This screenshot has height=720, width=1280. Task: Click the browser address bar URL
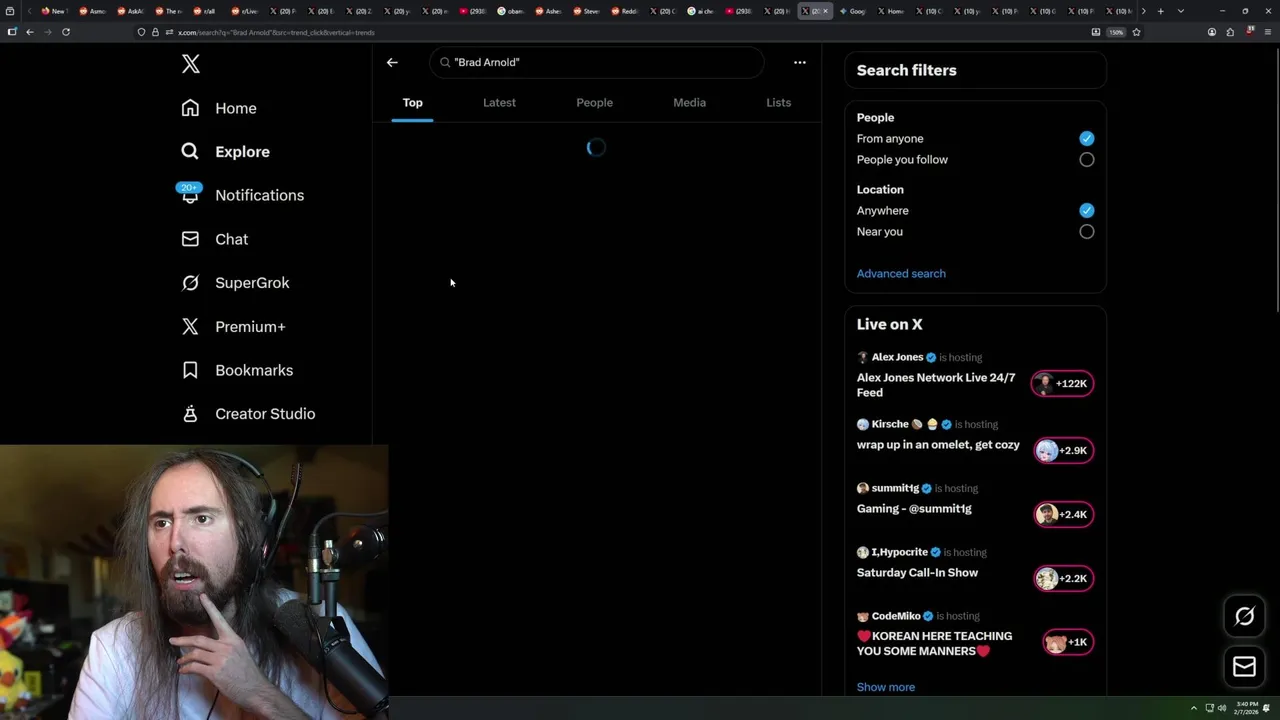276,33
